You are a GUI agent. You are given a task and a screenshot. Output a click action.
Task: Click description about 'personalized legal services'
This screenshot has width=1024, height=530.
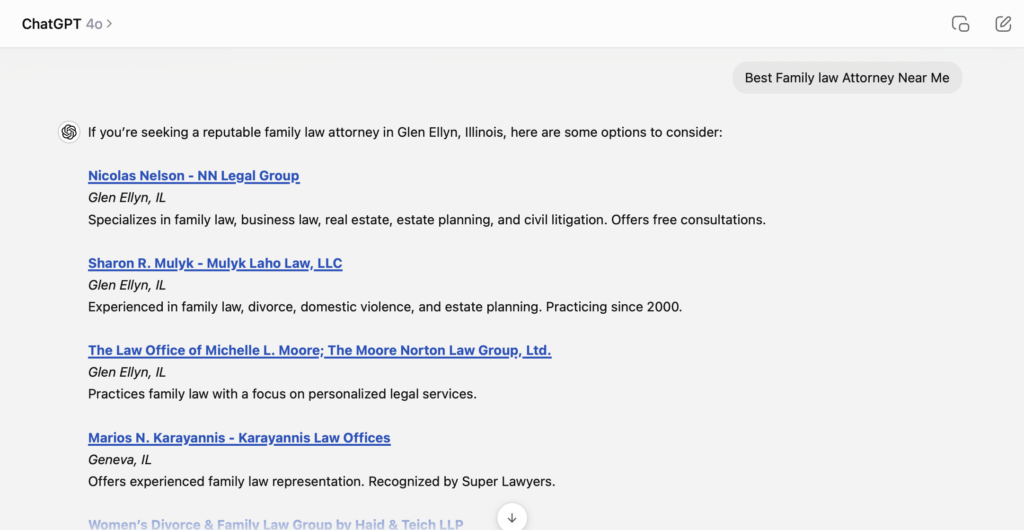(282, 394)
